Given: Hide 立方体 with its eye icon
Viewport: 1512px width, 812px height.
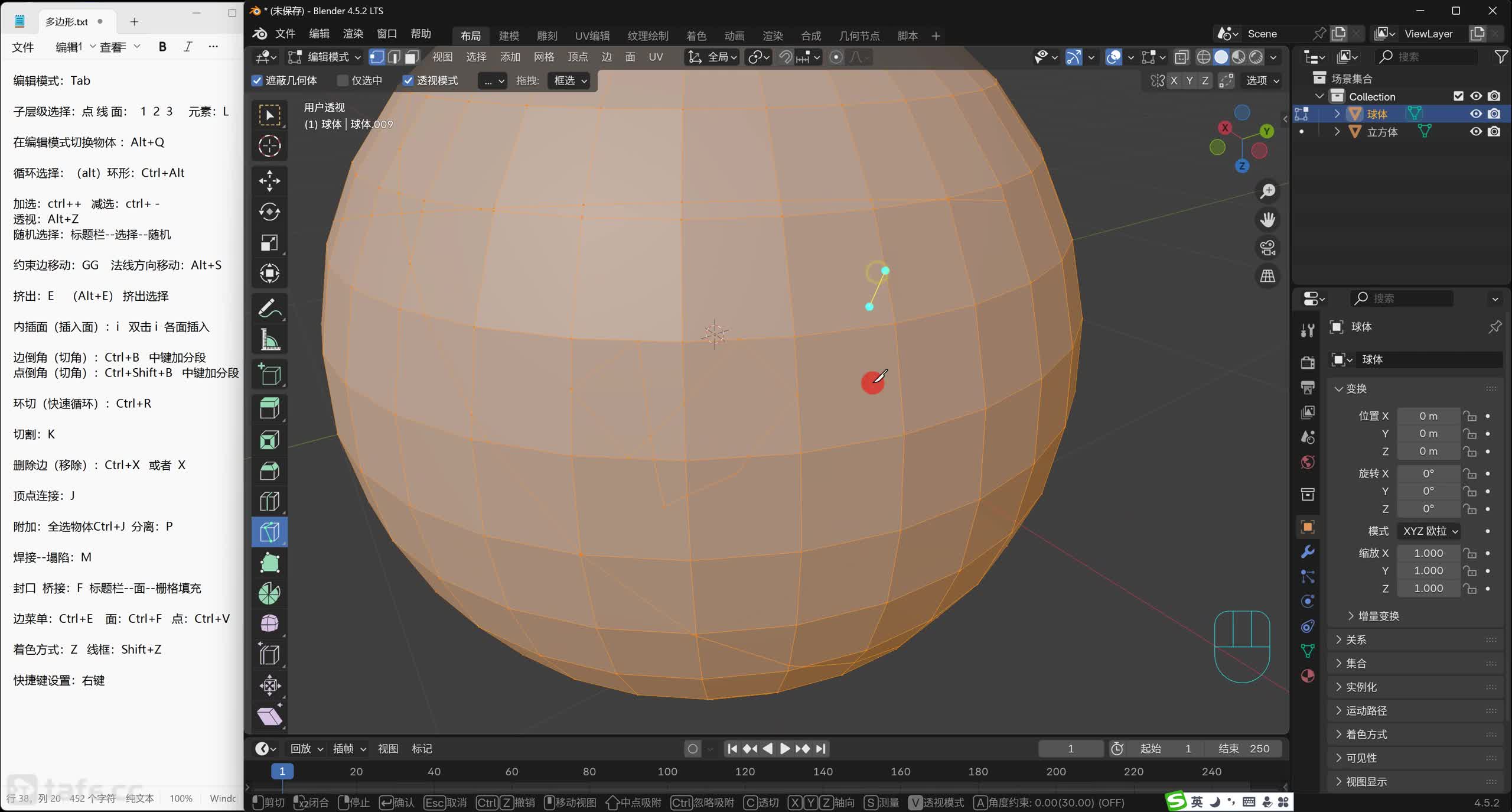Looking at the screenshot, I should (1476, 131).
